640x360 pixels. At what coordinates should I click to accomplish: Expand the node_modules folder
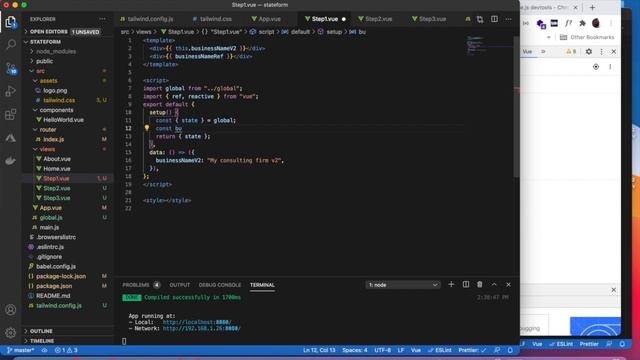pos(56,51)
